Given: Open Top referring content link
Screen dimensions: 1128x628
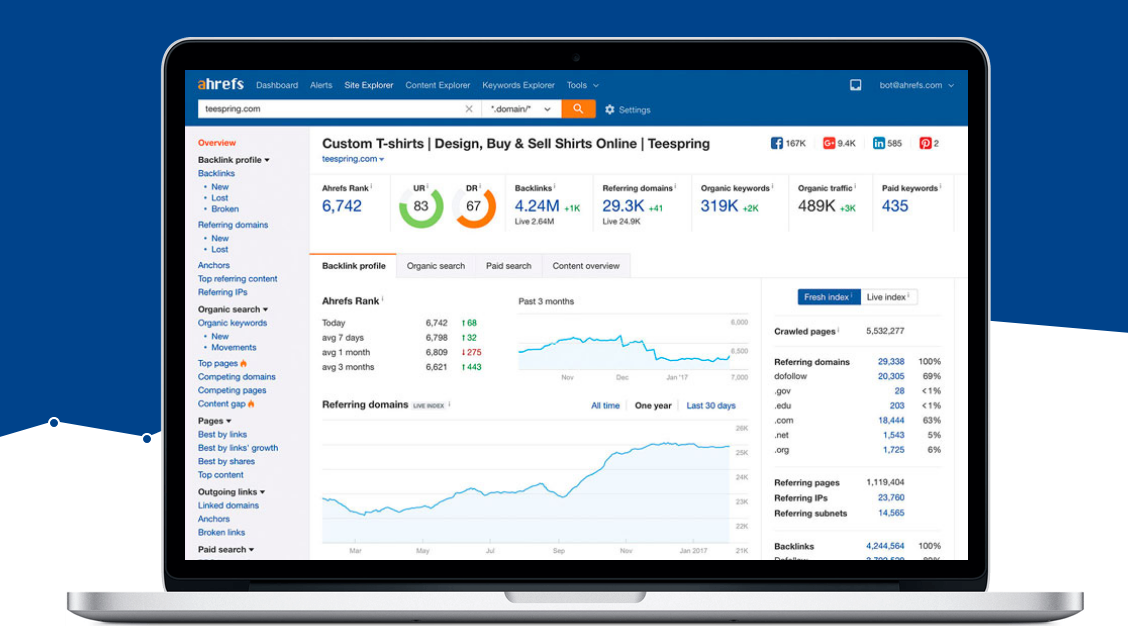Looking at the screenshot, I should (237, 278).
